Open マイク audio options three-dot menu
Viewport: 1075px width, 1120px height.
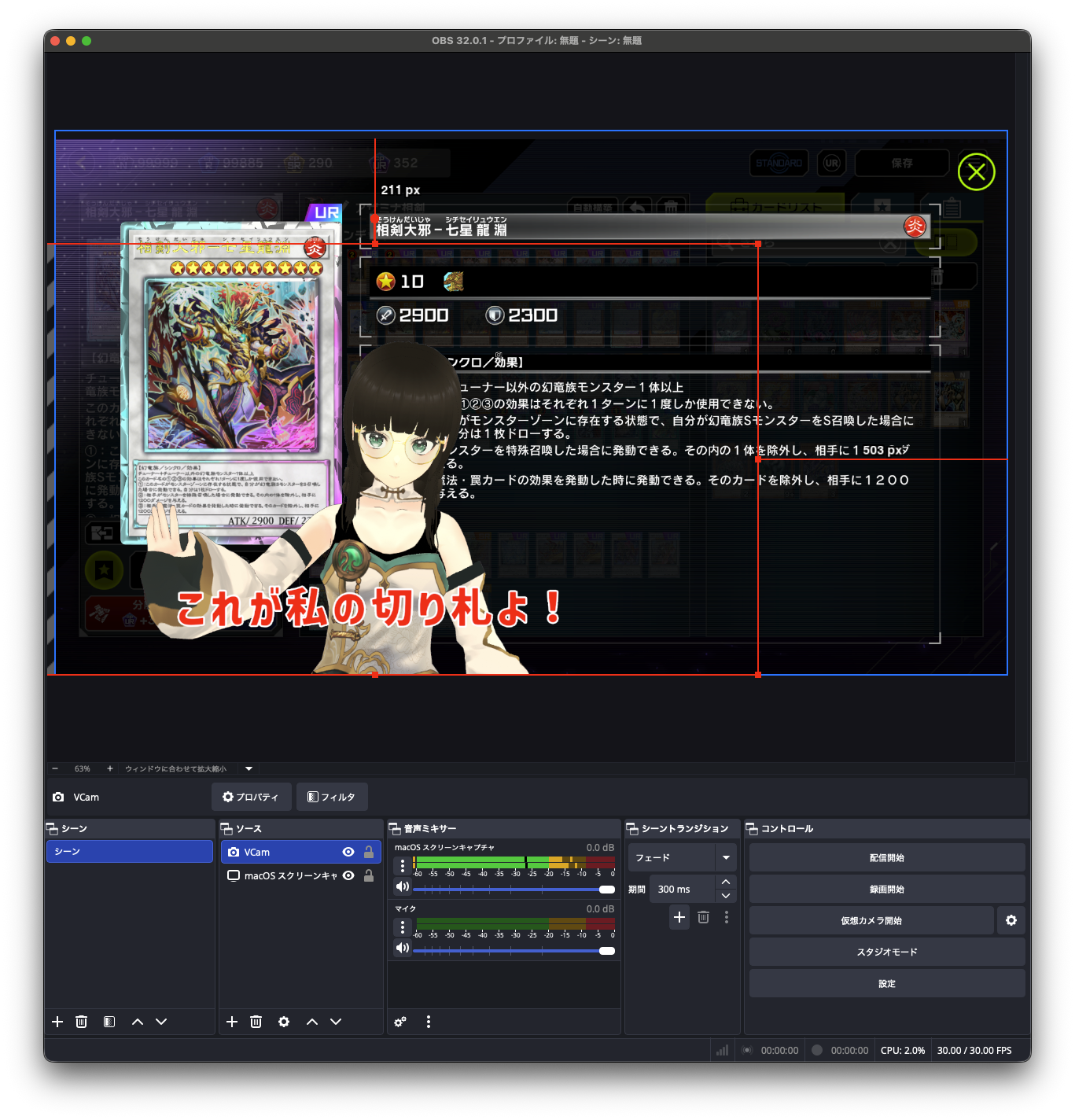click(403, 927)
